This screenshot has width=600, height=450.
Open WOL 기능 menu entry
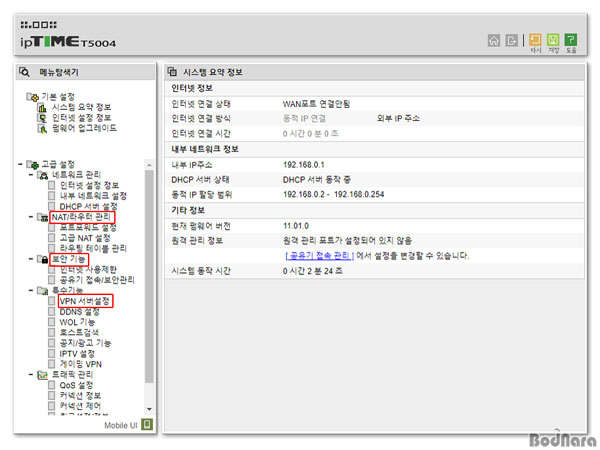click(x=76, y=323)
